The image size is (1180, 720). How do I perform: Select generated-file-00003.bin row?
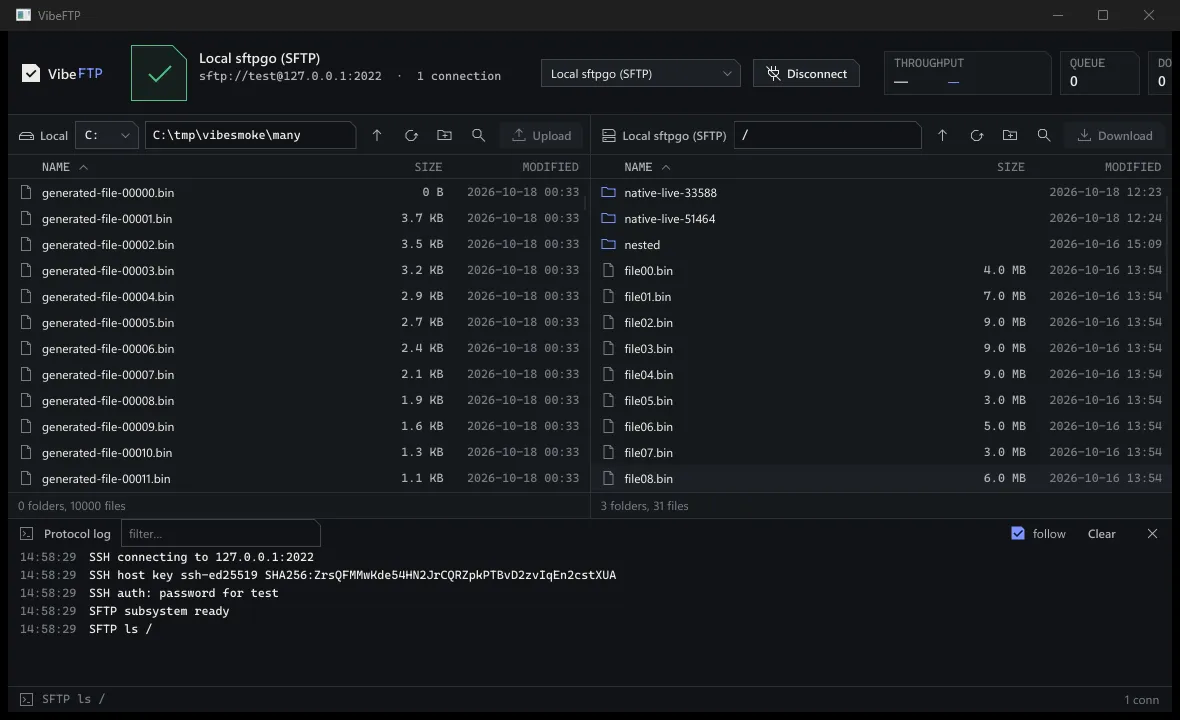click(x=299, y=270)
